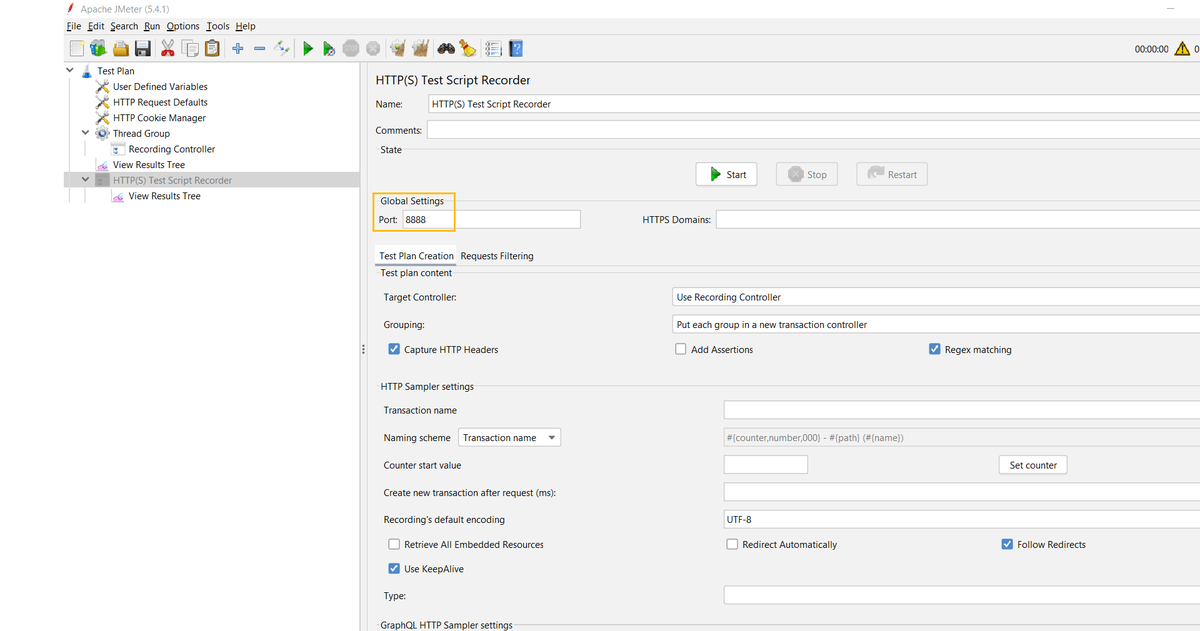Open the File menu
The height and width of the screenshot is (631, 1200).
click(x=74, y=26)
